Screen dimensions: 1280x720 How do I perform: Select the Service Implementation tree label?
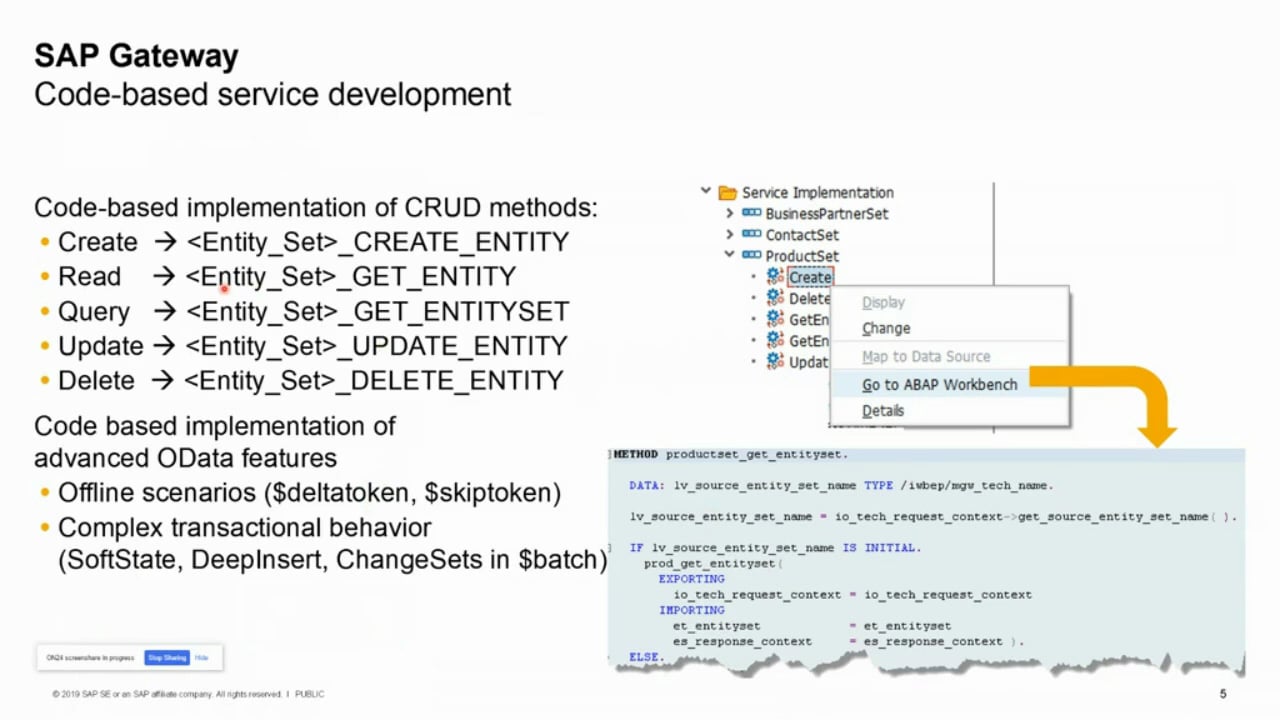(818, 192)
